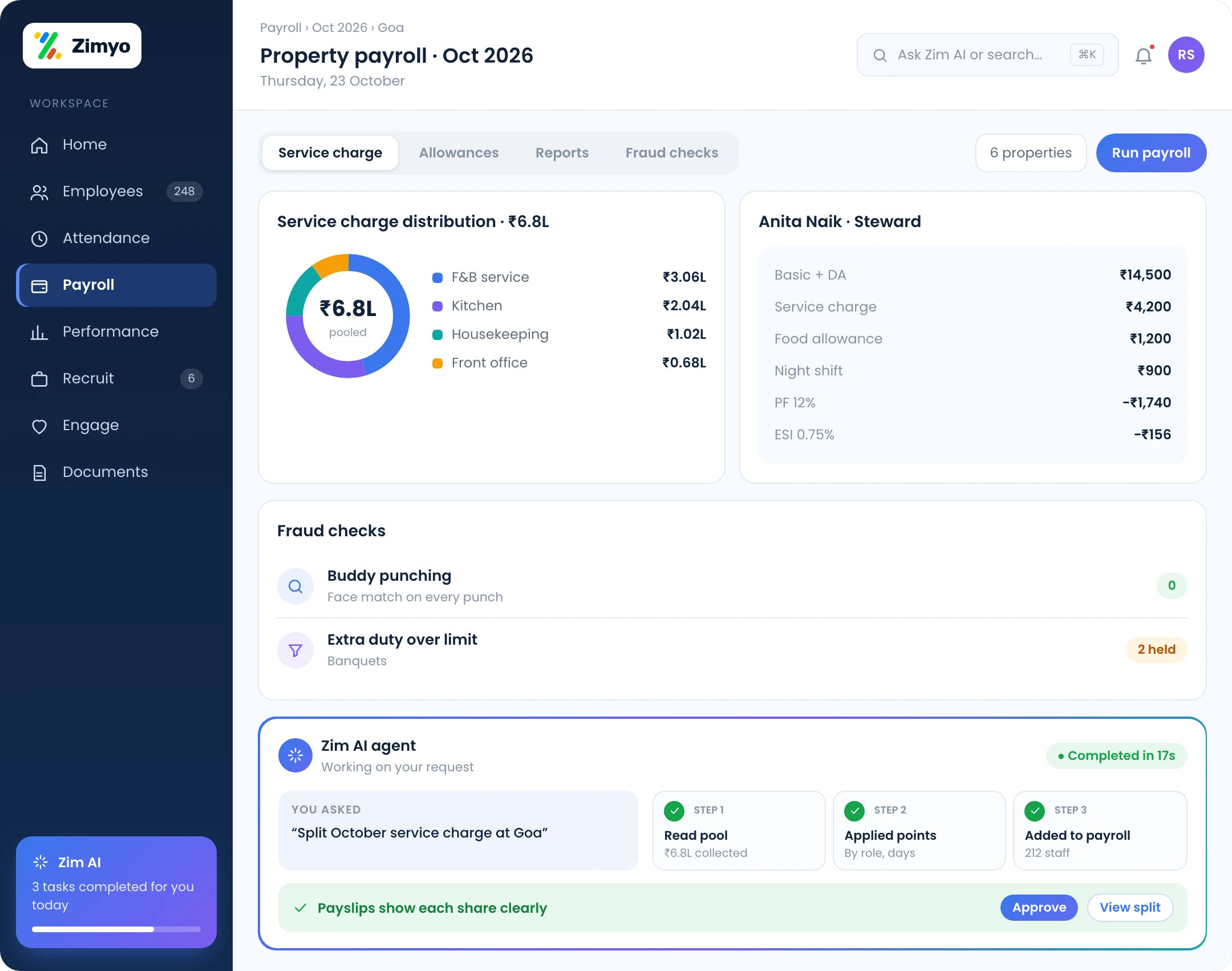Image resolution: width=1232 pixels, height=971 pixels.
Task: Select Step 3 Added to payroll checkmark
Action: 1035,810
